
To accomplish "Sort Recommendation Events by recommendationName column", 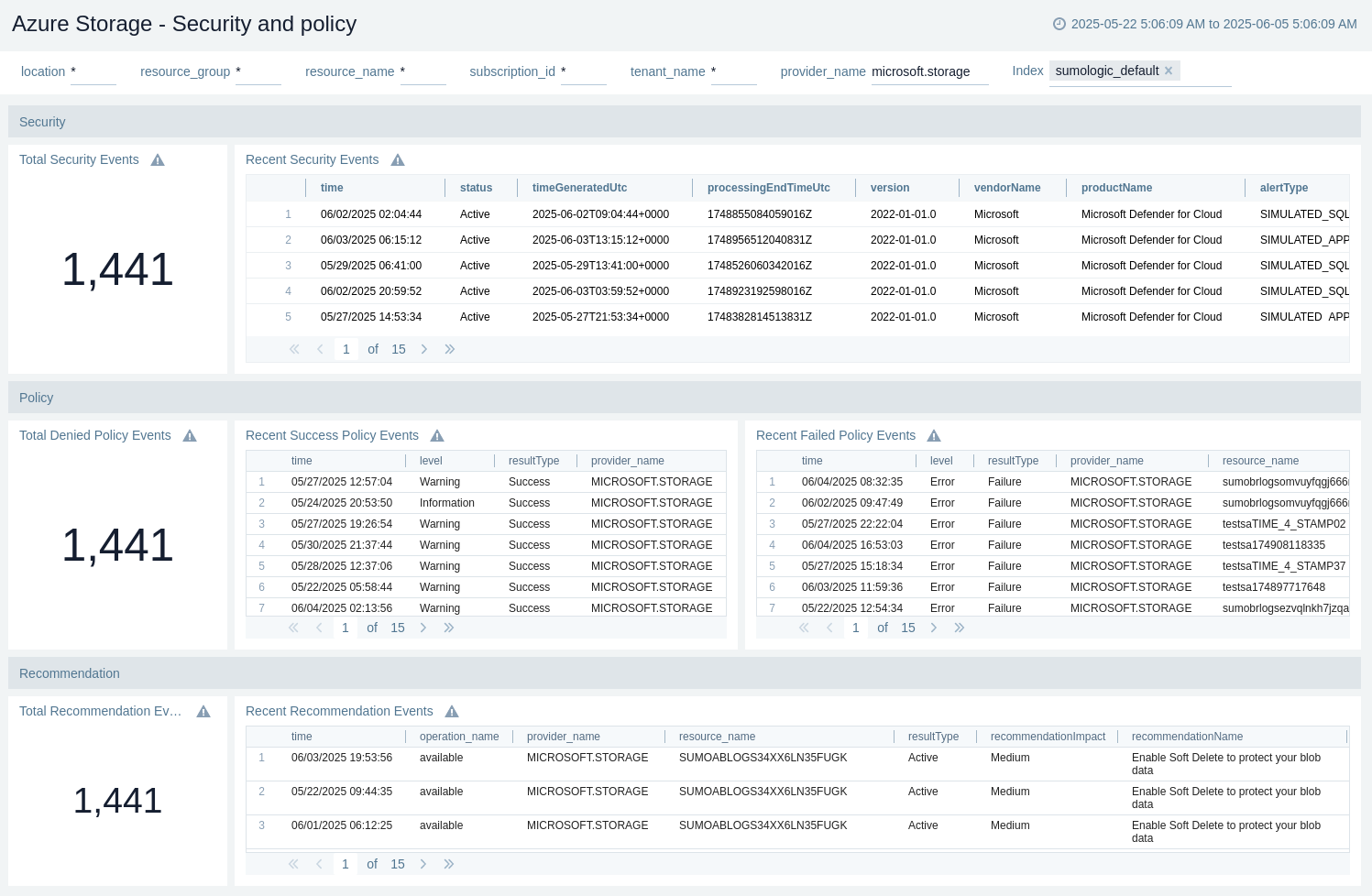I will click(x=1187, y=737).
